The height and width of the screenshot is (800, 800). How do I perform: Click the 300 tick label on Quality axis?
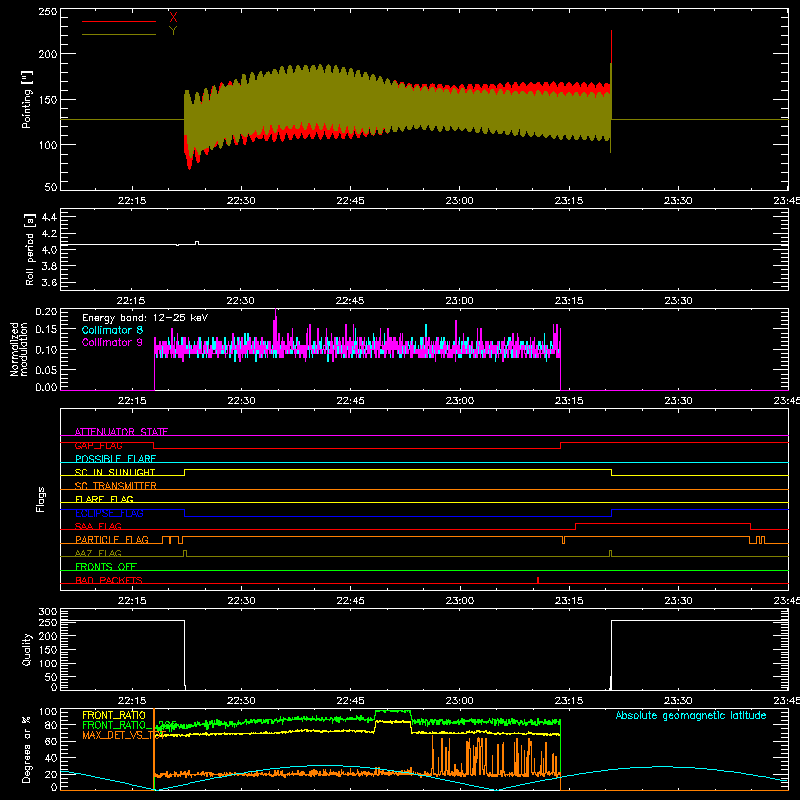pos(48,611)
